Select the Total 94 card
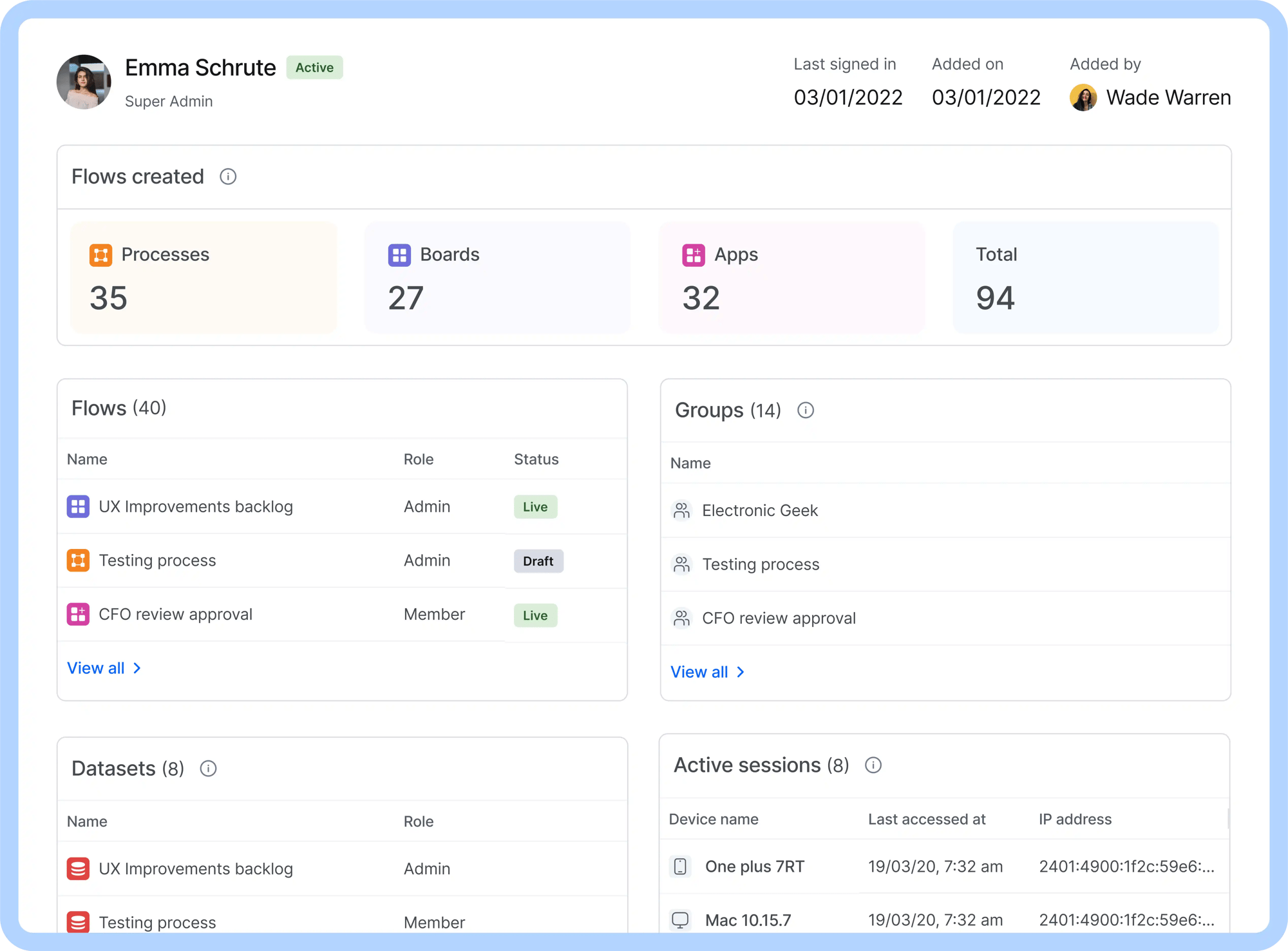 click(x=1086, y=277)
